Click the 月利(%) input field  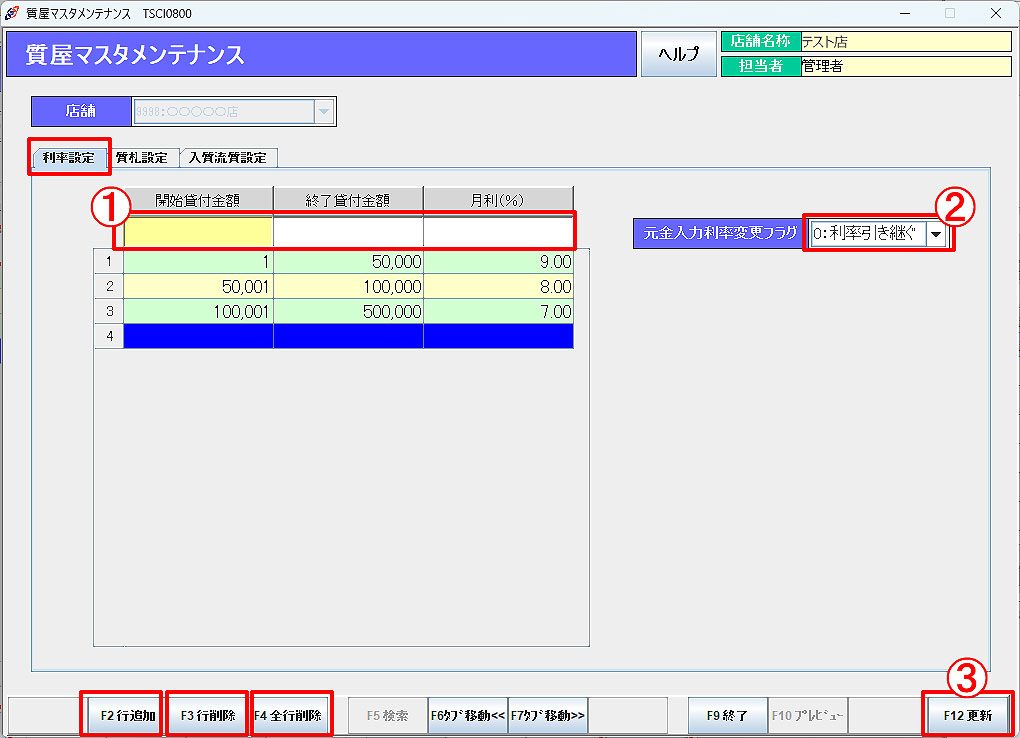click(498, 232)
